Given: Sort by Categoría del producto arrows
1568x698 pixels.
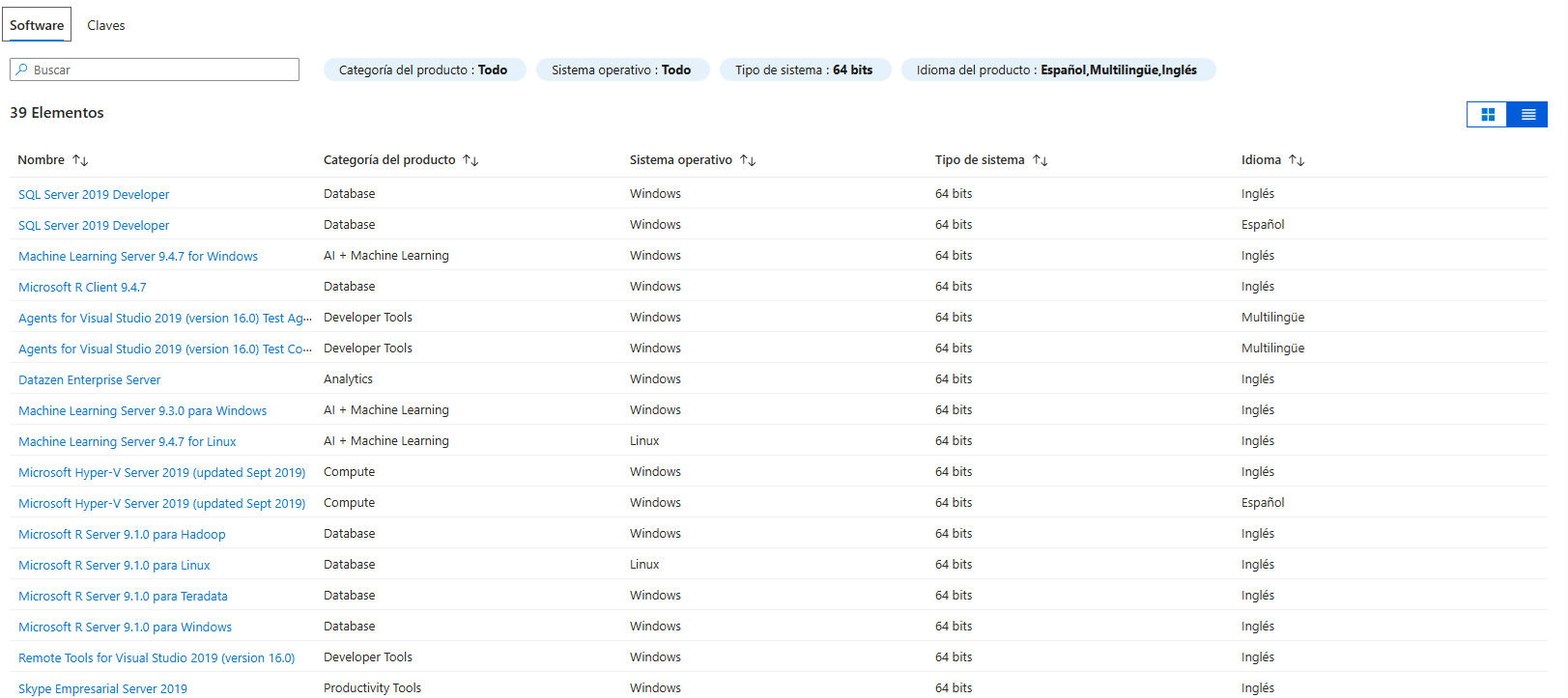Looking at the screenshot, I should [470, 160].
